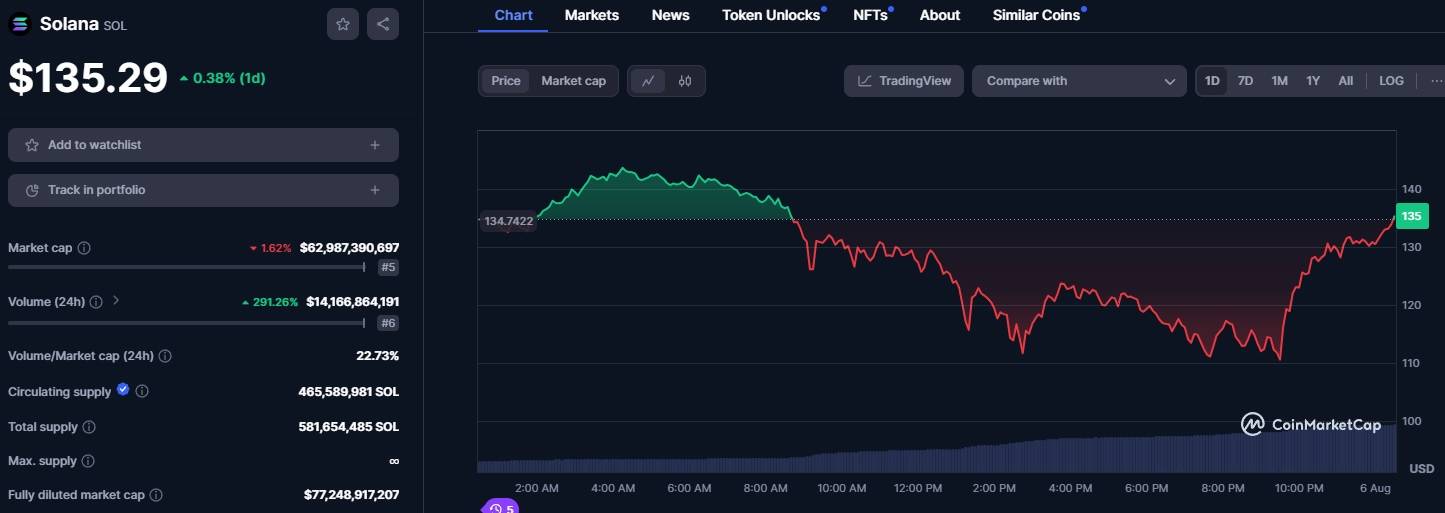Open info icon for Volume/Market cap (24h)
The image size is (1445, 513).
pos(165,356)
